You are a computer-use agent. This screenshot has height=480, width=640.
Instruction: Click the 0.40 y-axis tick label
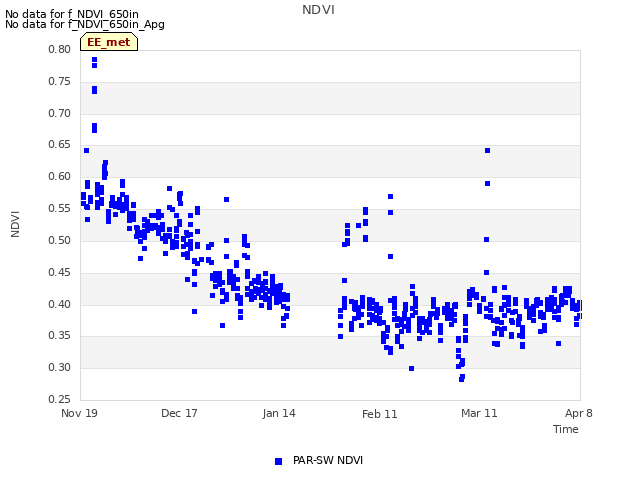pyautogui.click(x=59, y=304)
